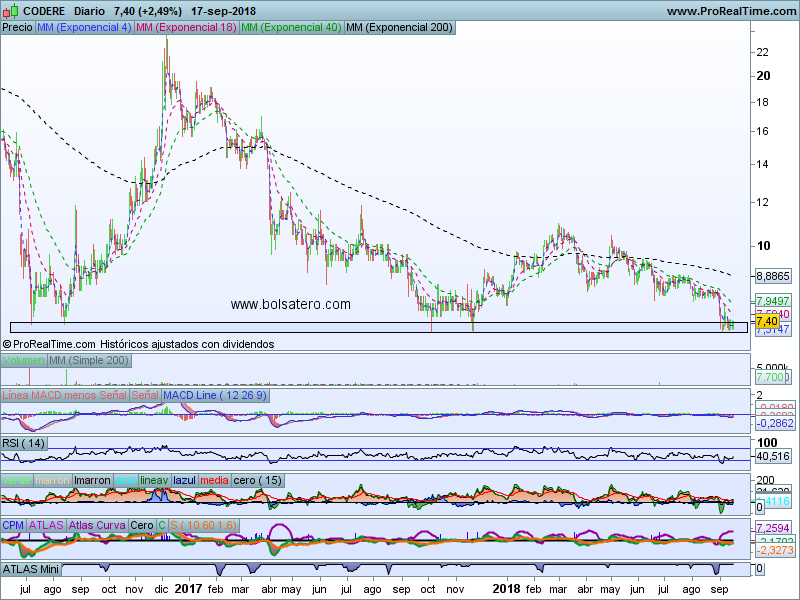Click the black support rectangle on price chart
Screen dimensions: 800x600
pos(378,327)
